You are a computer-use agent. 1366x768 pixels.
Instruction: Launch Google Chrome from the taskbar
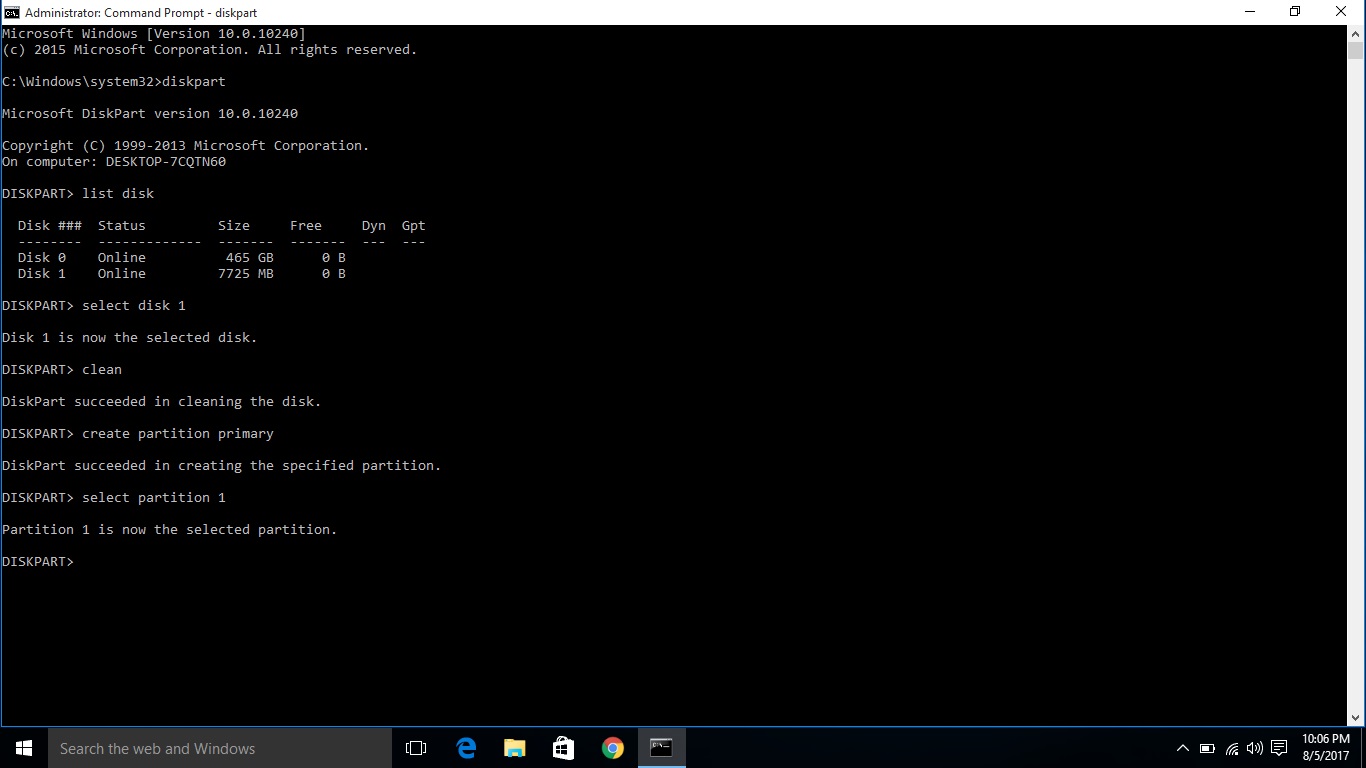coord(612,748)
